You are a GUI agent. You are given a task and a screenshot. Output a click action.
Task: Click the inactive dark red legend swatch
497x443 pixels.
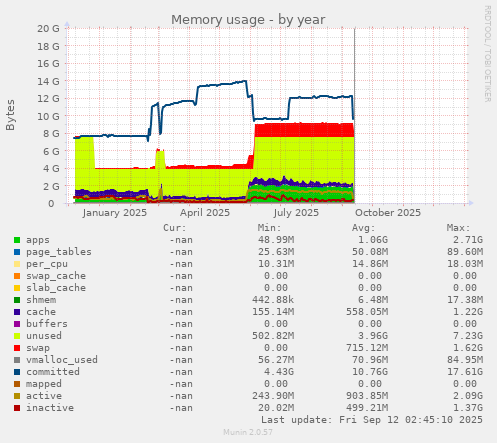tap(17, 408)
